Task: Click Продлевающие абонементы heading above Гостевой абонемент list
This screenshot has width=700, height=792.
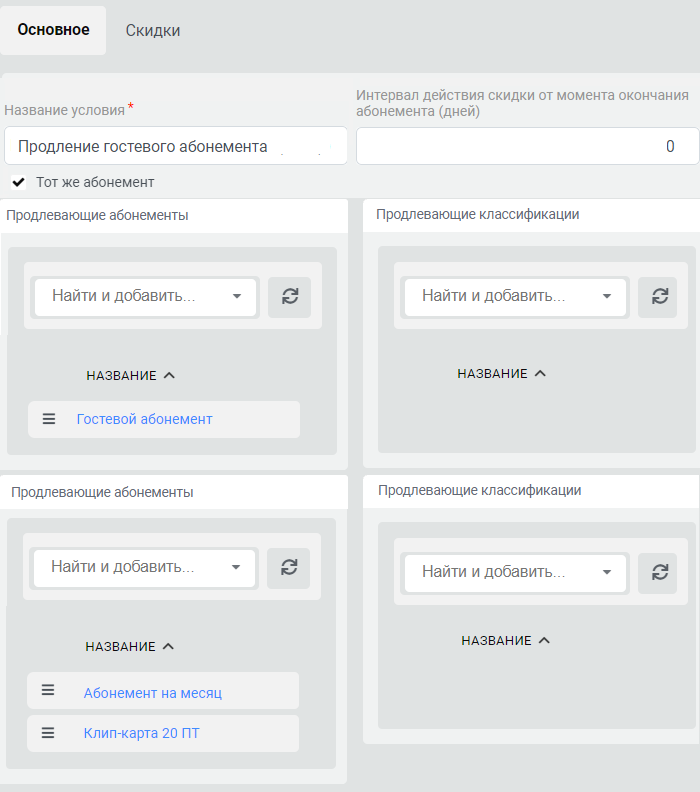Action: click(x=97, y=215)
